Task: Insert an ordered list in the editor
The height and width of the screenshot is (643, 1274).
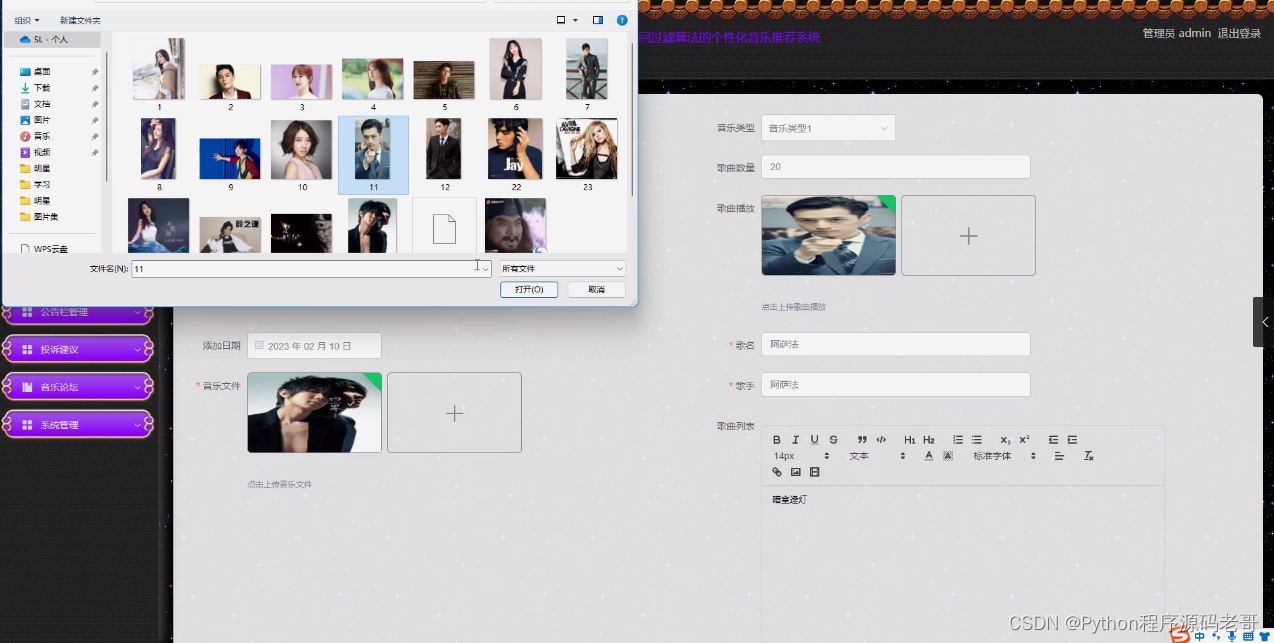Action: 958,439
